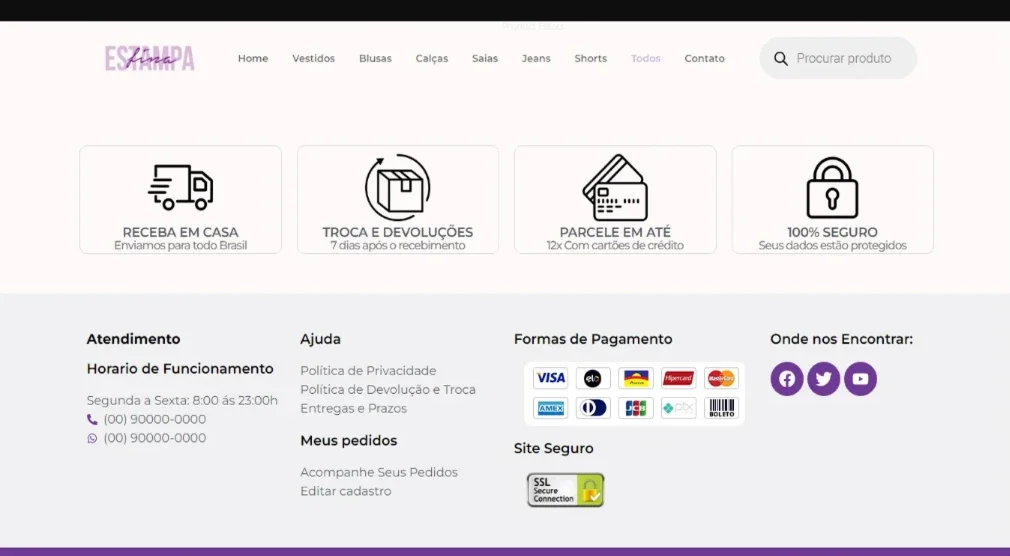Click the search magnifier icon
The image size is (1010, 556).
781,59
